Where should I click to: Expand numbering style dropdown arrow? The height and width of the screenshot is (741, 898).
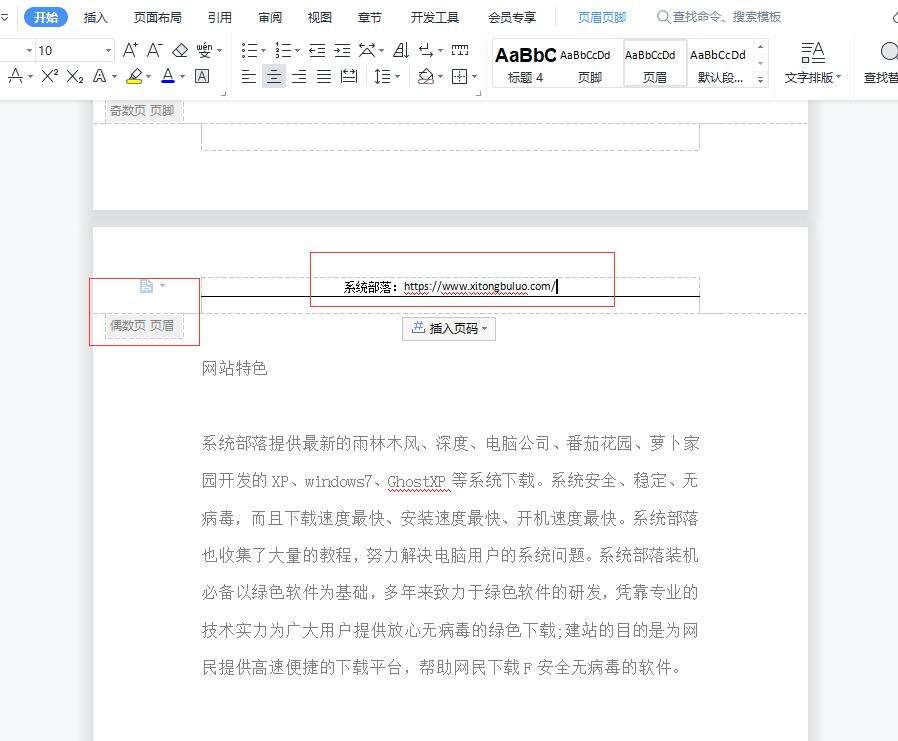[297, 50]
